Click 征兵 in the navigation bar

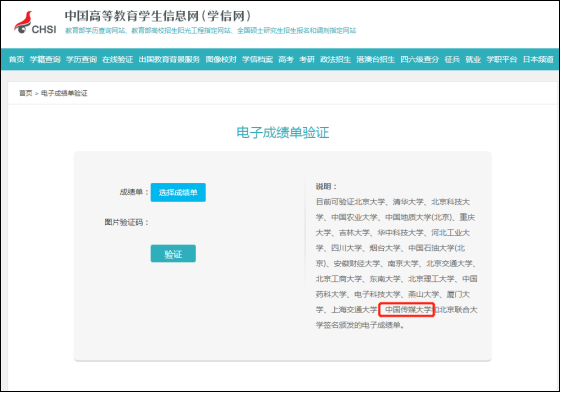point(452,59)
